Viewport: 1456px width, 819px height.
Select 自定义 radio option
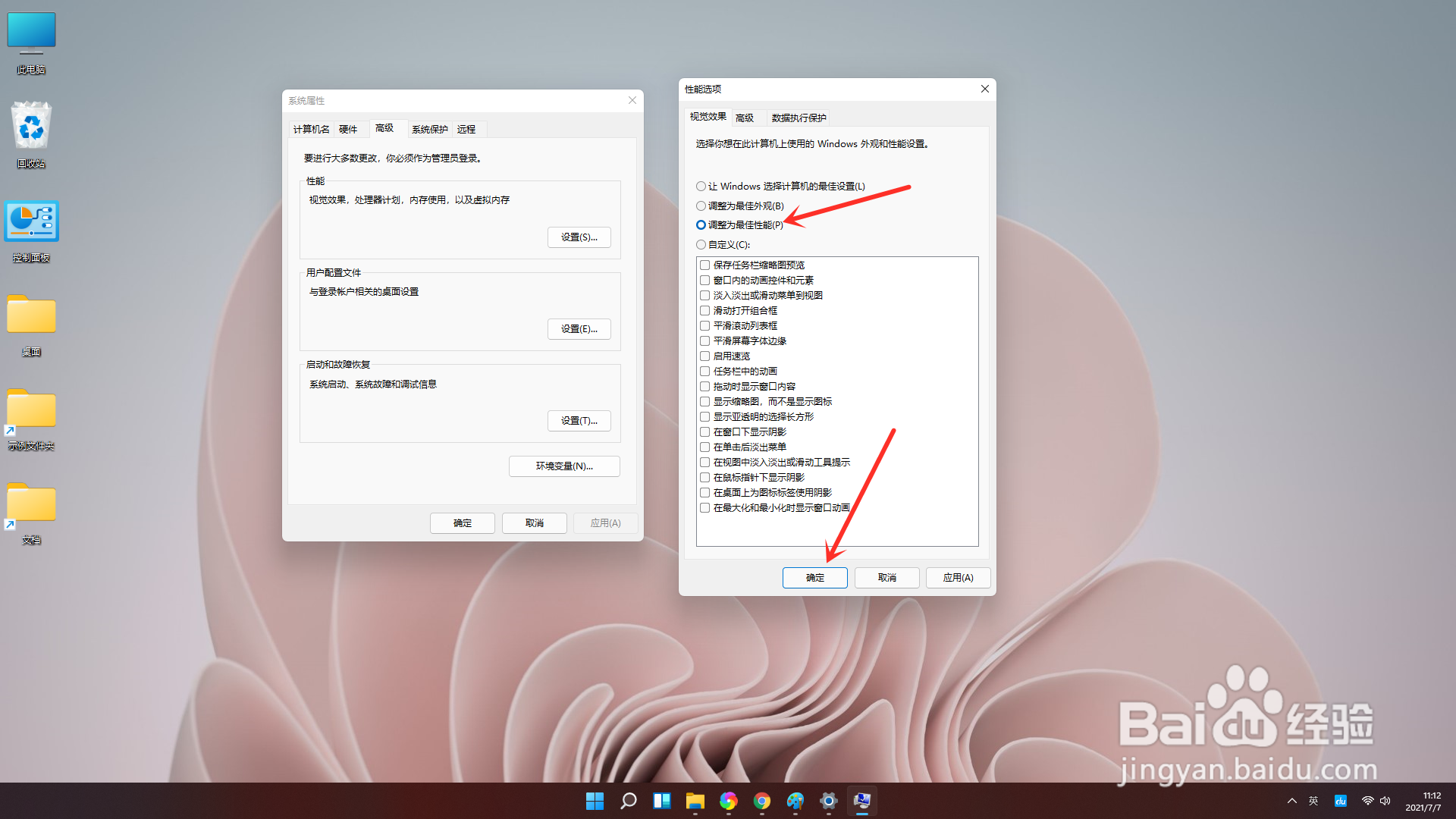723,245
